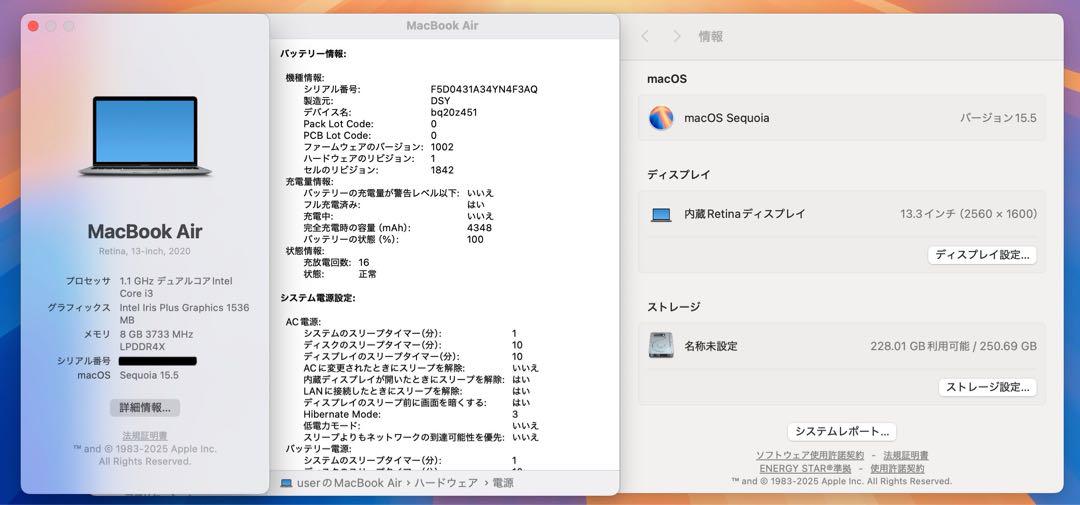Open システムレポート... button
The width and height of the screenshot is (1080, 505).
click(x=842, y=432)
